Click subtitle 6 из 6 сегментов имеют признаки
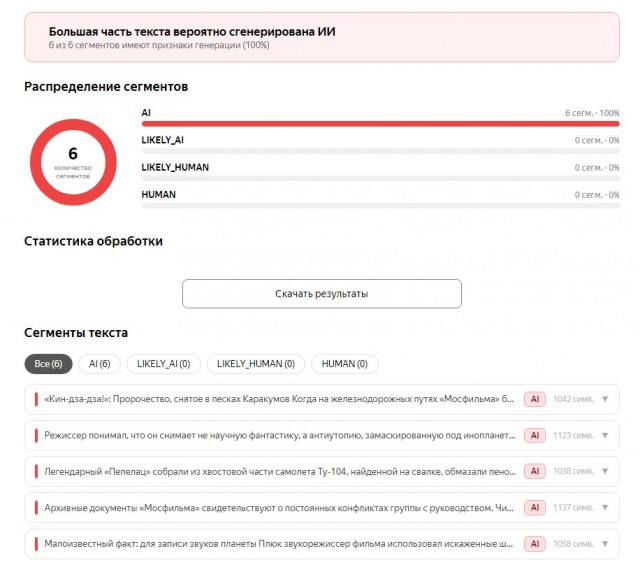640x565 pixels. (159, 45)
